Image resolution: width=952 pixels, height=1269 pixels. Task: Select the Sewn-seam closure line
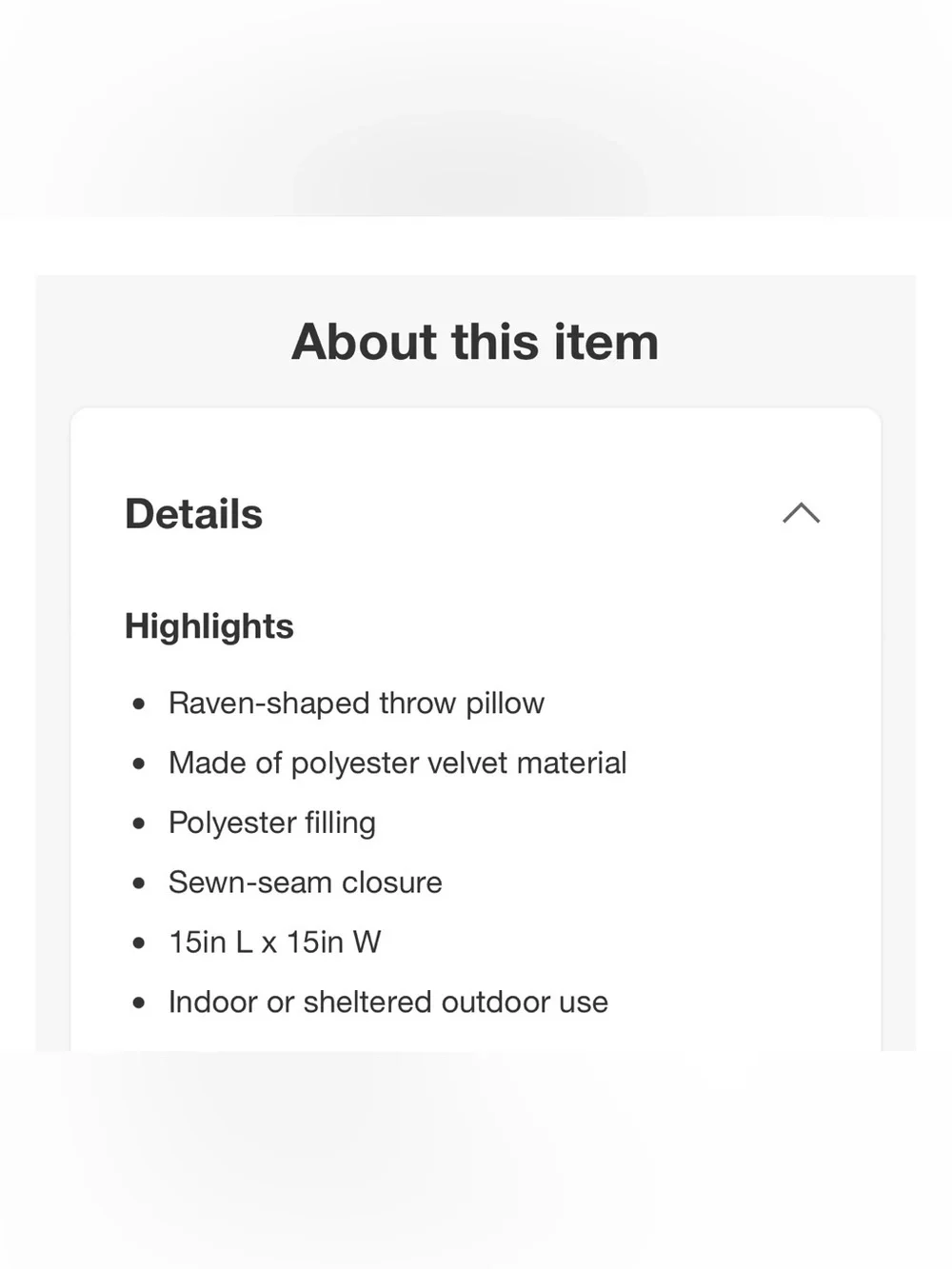point(305,882)
